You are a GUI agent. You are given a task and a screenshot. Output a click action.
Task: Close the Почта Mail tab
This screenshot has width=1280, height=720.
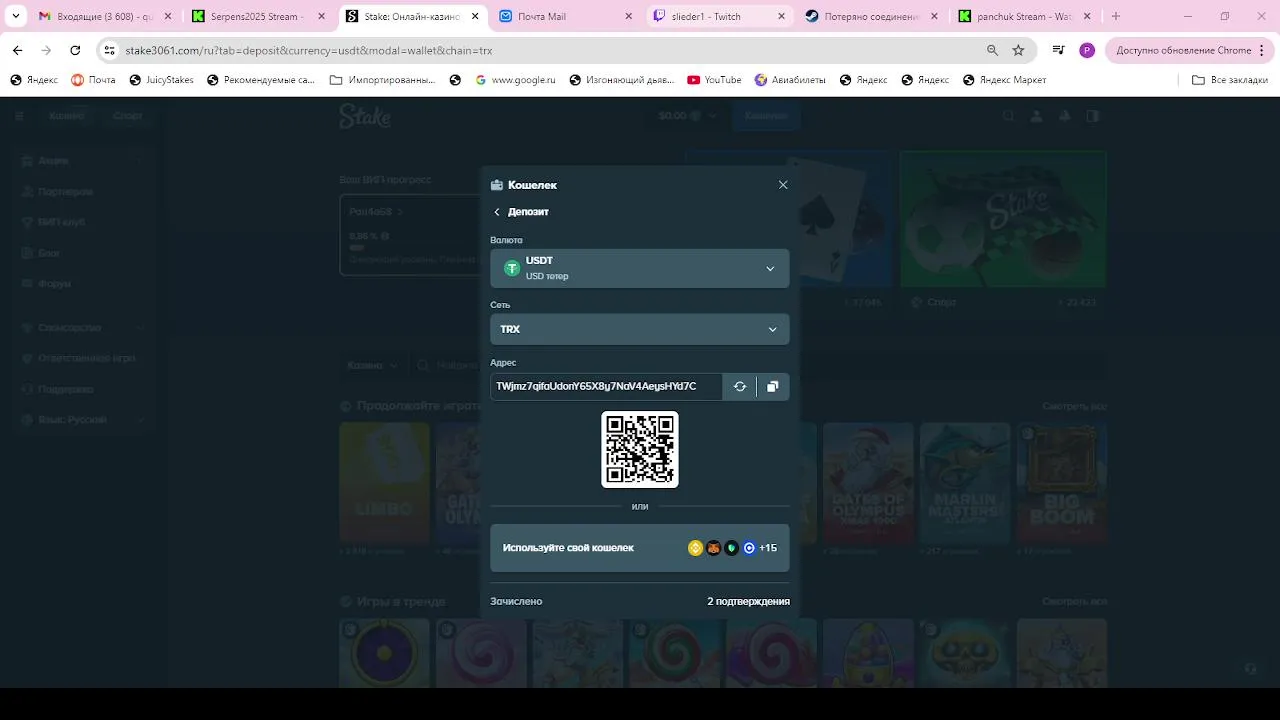tap(627, 16)
